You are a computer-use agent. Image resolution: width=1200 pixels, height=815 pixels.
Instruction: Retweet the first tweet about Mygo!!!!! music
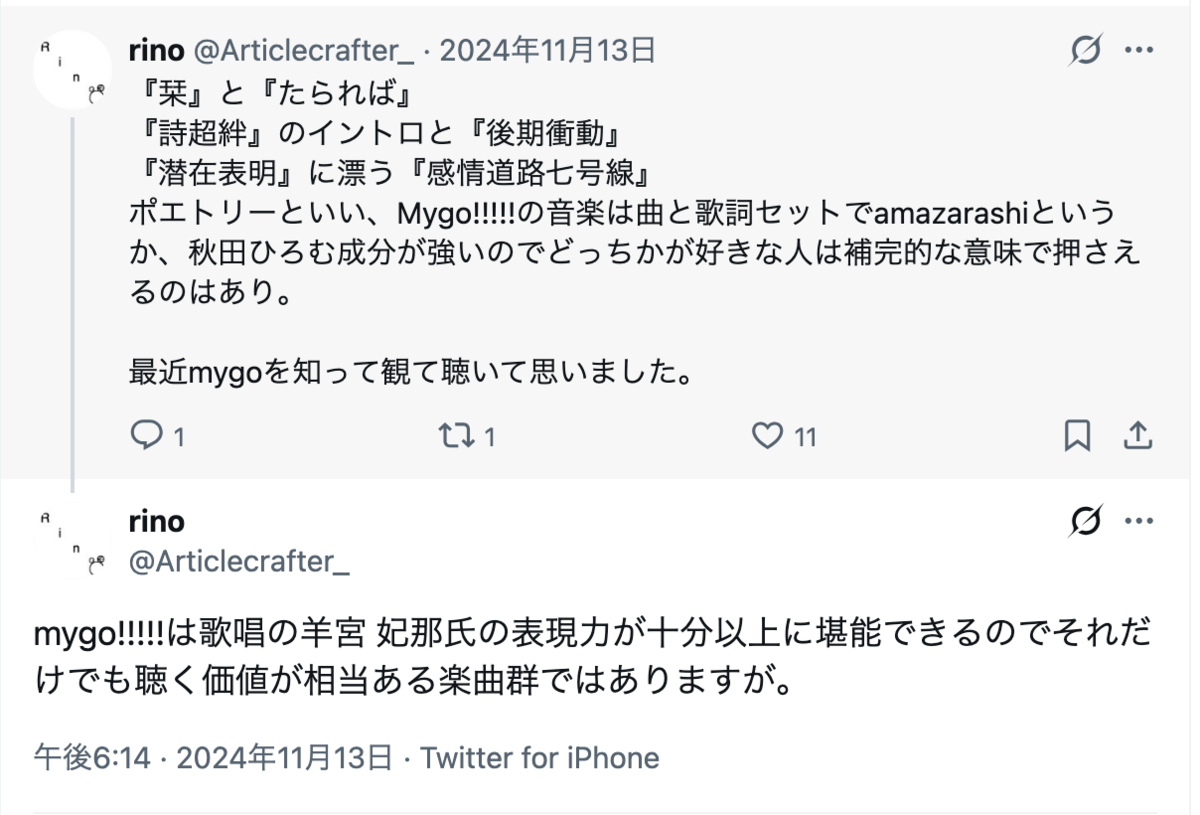456,435
